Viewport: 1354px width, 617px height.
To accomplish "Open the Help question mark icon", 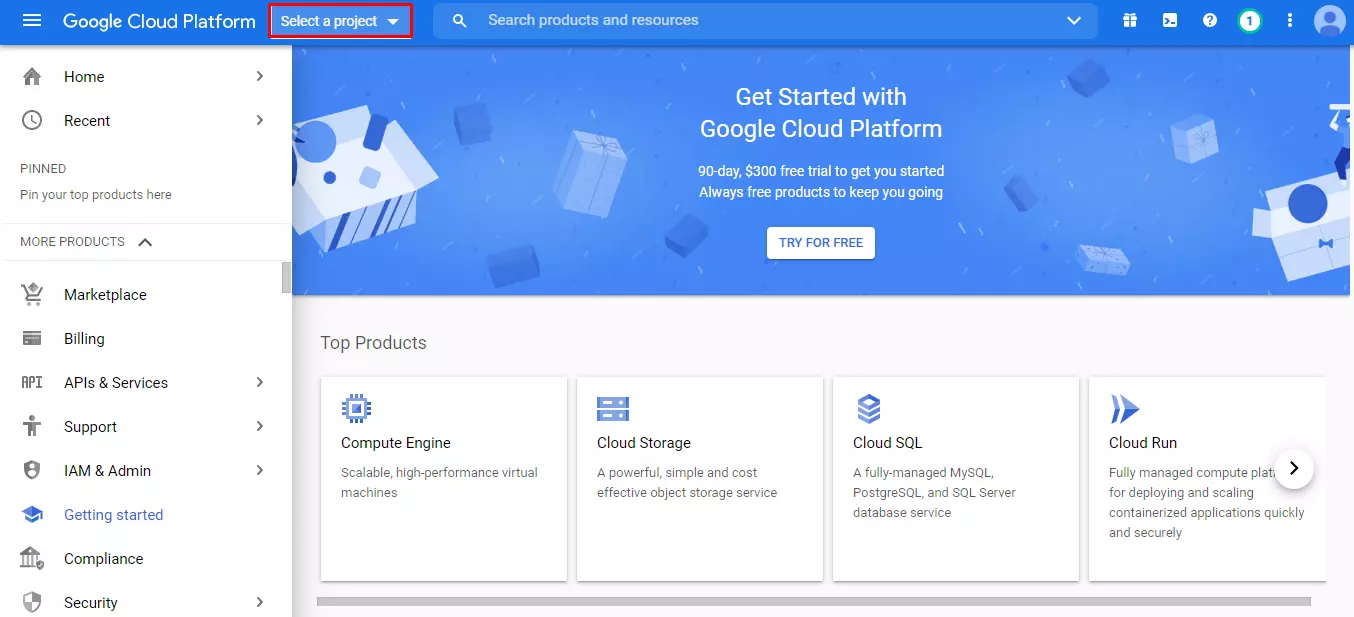I will tap(1210, 20).
